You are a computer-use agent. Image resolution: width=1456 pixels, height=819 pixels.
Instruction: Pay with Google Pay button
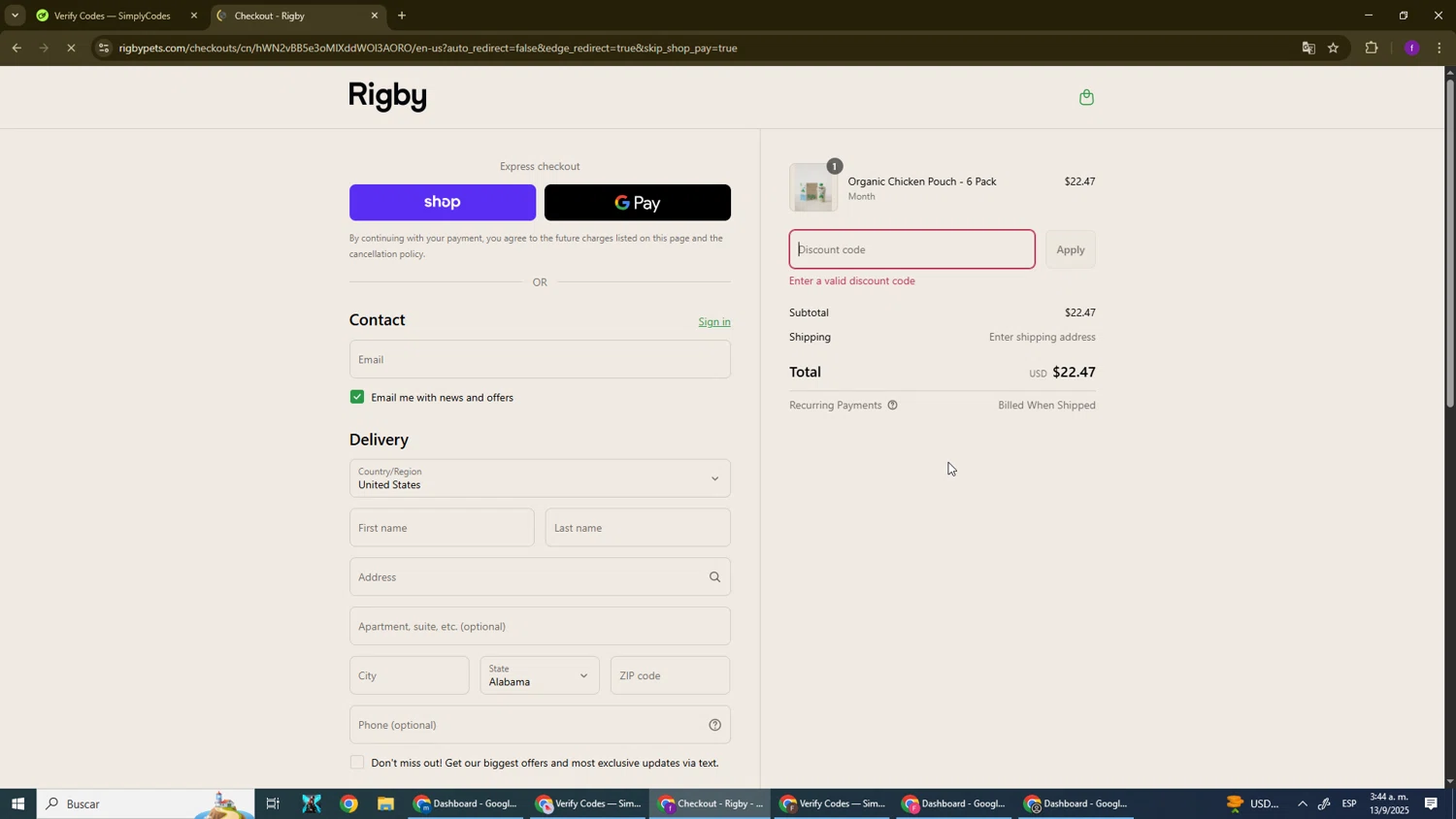(638, 203)
